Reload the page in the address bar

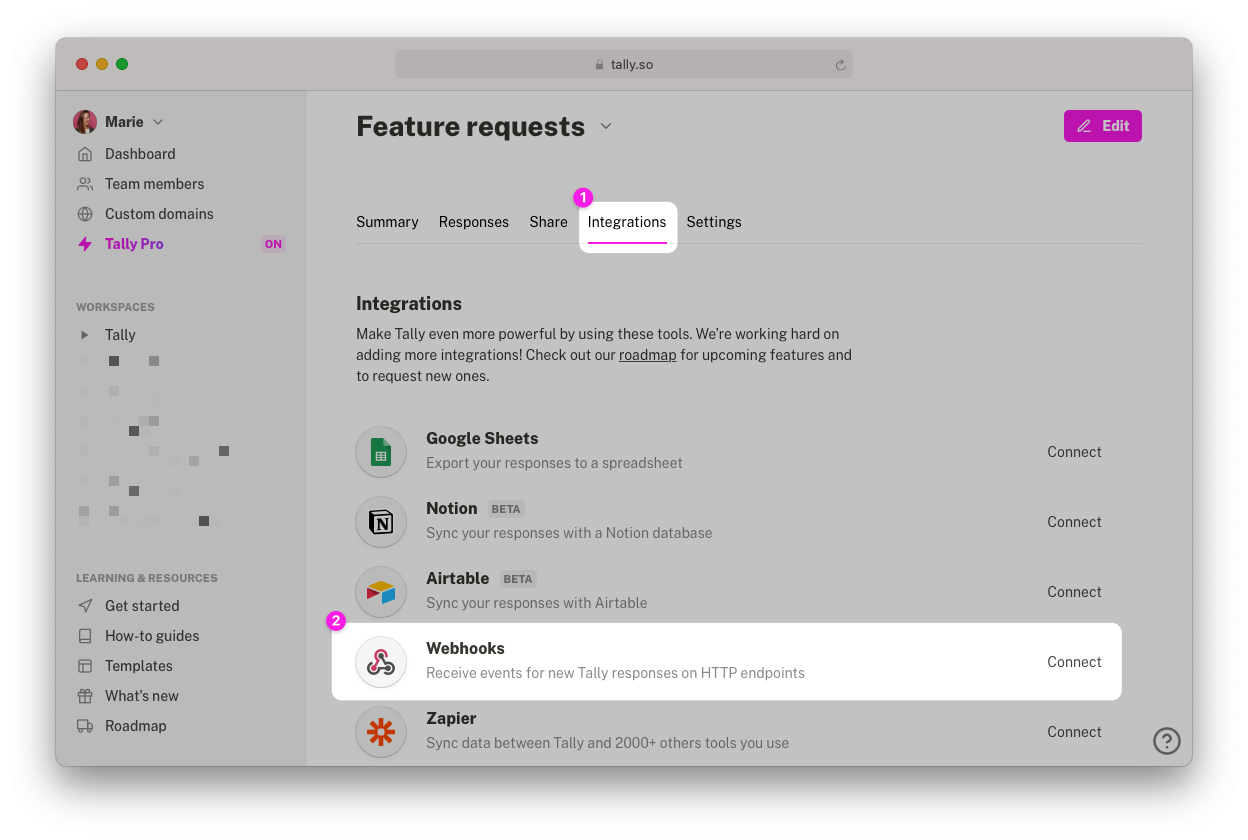(840, 65)
